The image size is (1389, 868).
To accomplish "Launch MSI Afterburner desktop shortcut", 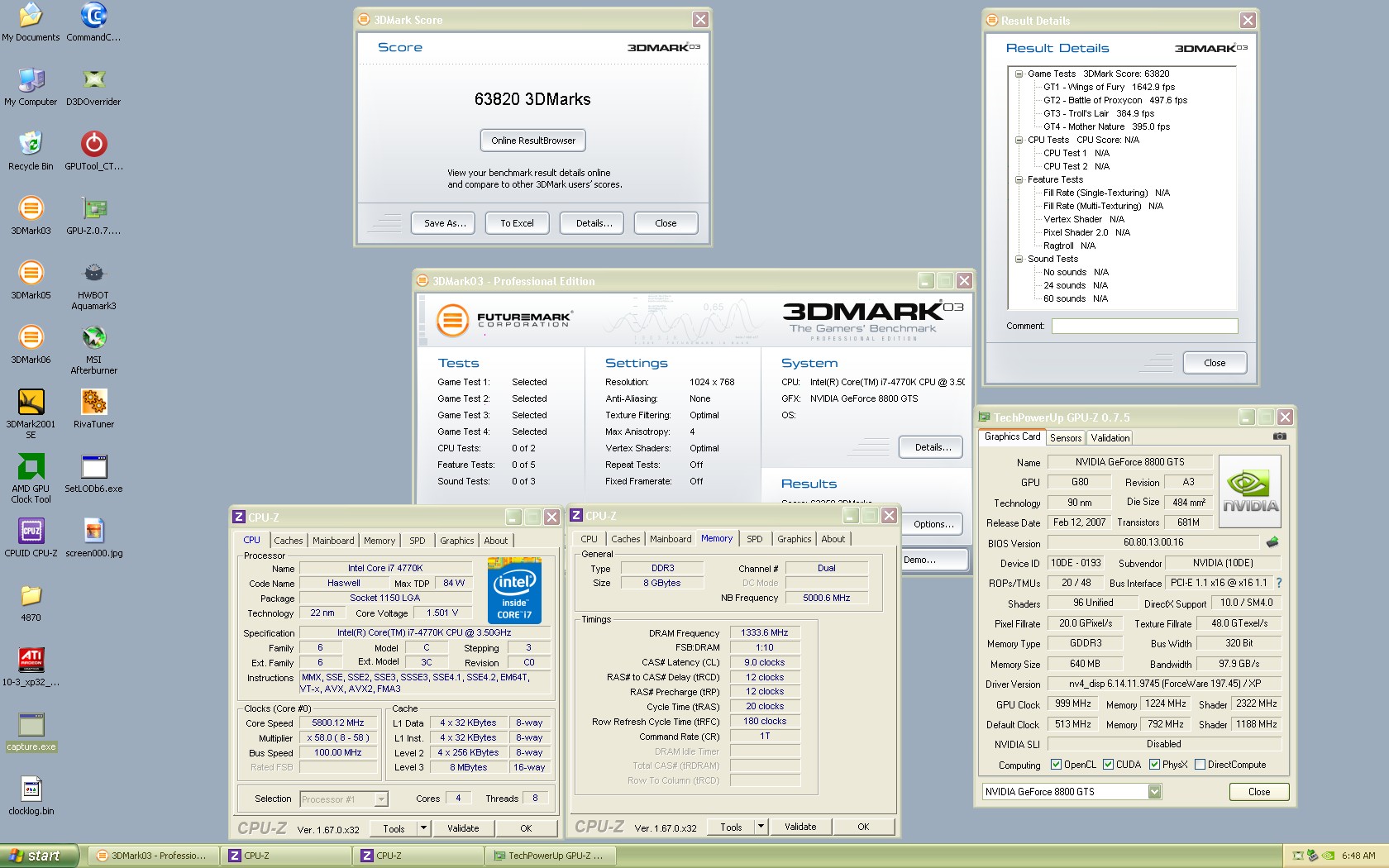I will click(93, 350).
